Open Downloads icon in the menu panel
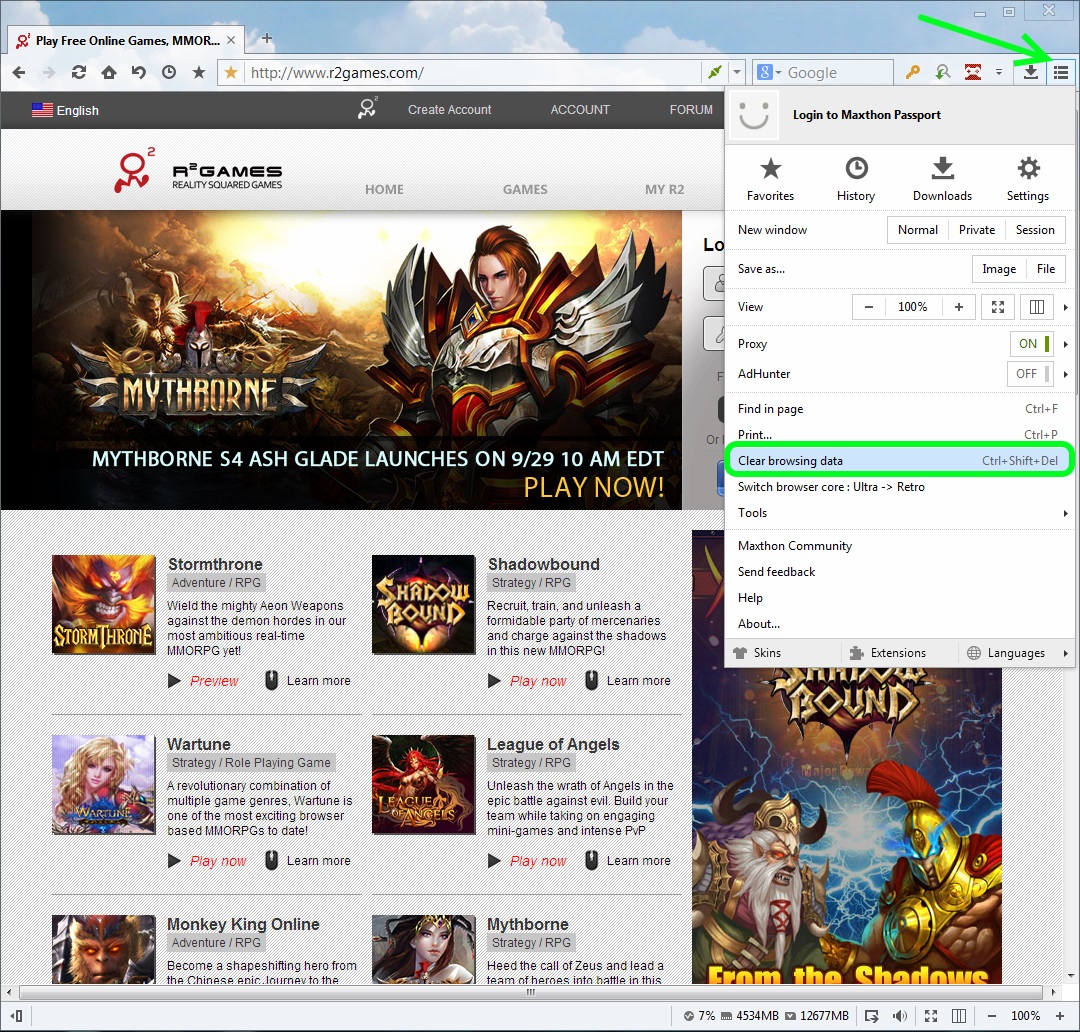The image size is (1080, 1032). [x=942, y=179]
